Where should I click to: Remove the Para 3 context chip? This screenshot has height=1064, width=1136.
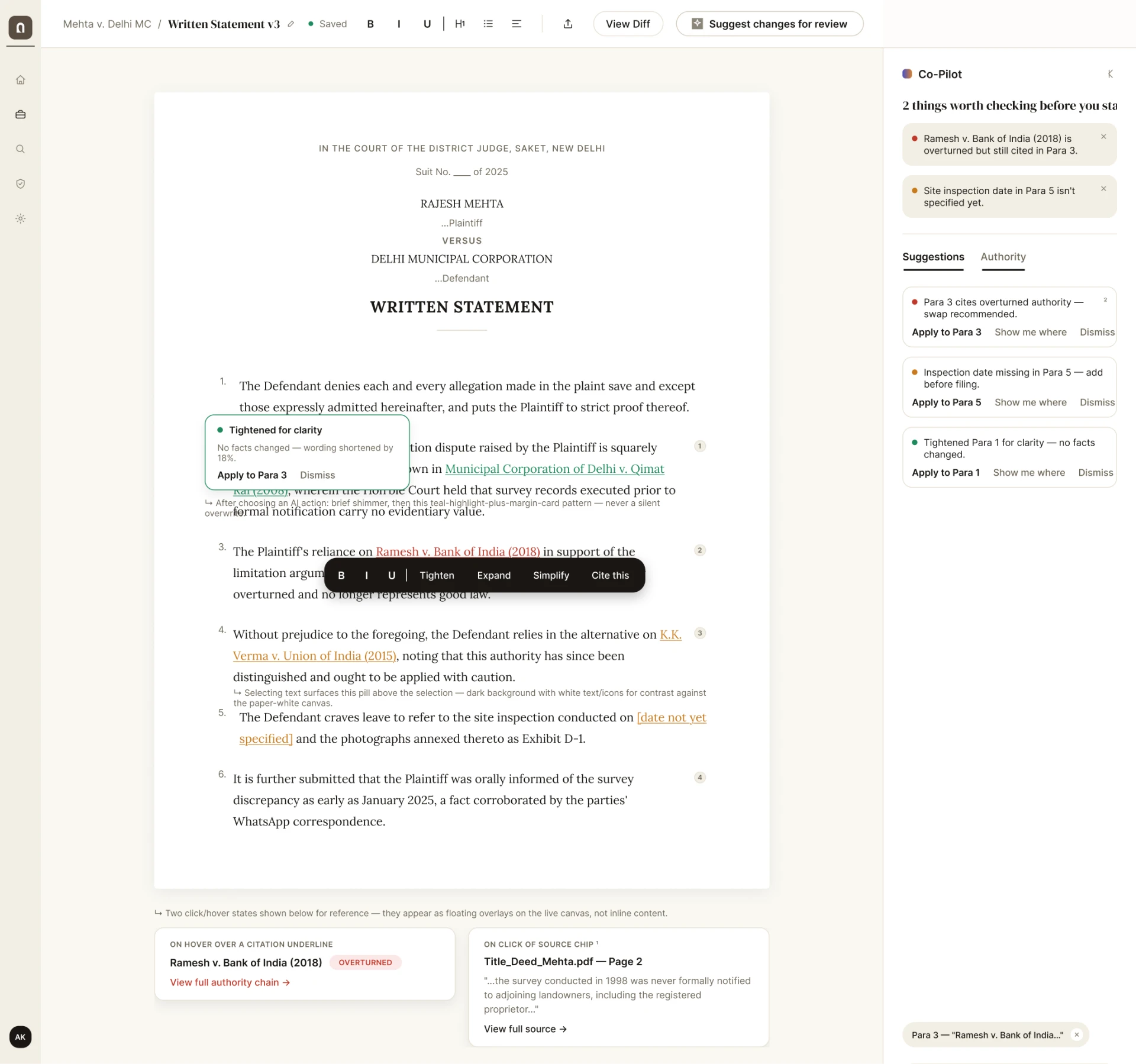pos(1077,1035)
